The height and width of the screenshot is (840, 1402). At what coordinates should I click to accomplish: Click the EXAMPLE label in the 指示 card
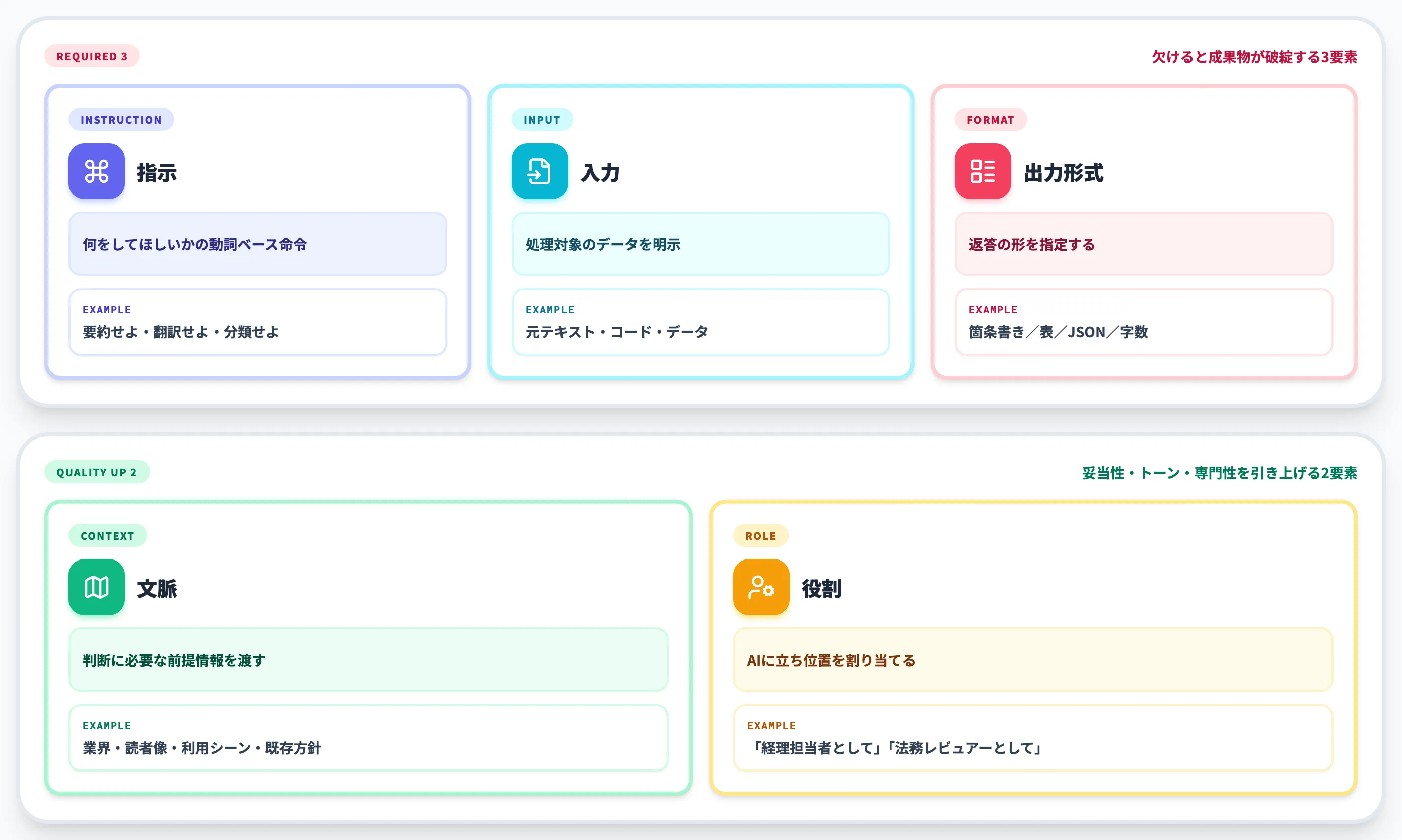[107, 310]
